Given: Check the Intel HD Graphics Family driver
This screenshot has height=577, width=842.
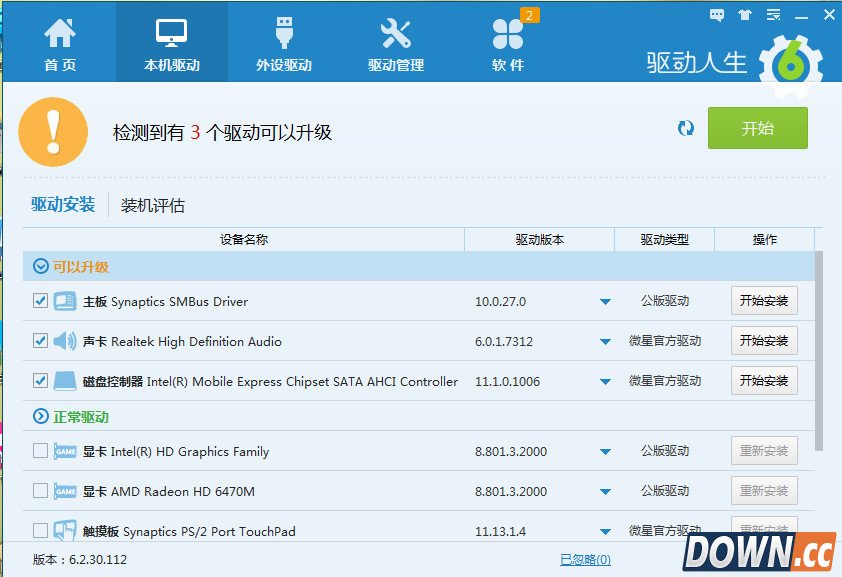Looking at the screenshot, I should click(x=39, y=451).
